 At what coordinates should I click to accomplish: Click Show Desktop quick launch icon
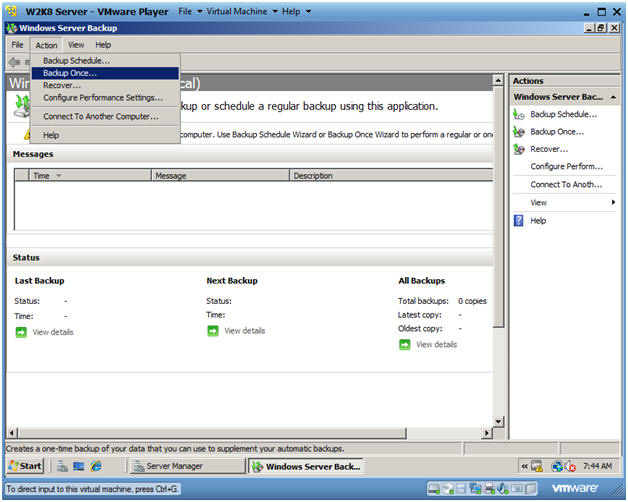[79, 466]
